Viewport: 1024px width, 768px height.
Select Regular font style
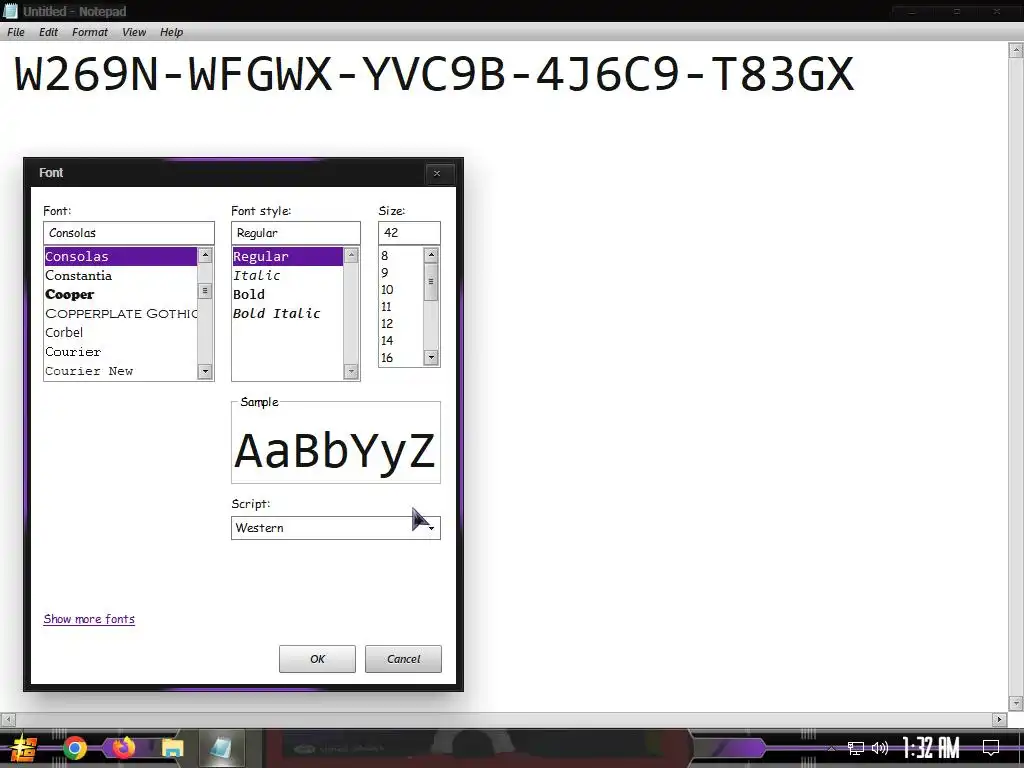(x=287, y=256)
